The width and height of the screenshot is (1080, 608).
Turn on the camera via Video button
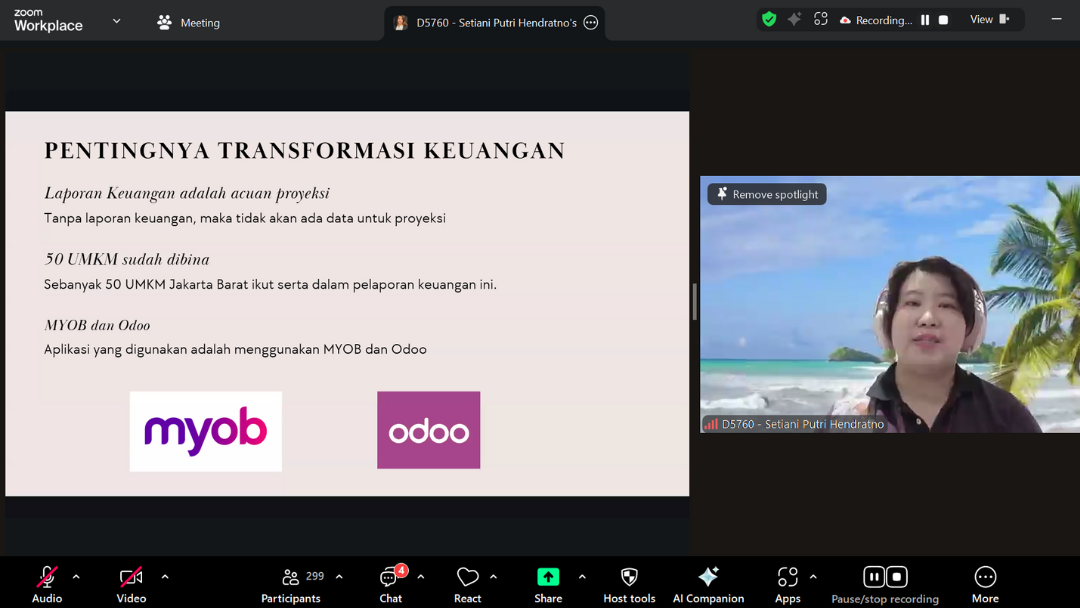(131, 578)
